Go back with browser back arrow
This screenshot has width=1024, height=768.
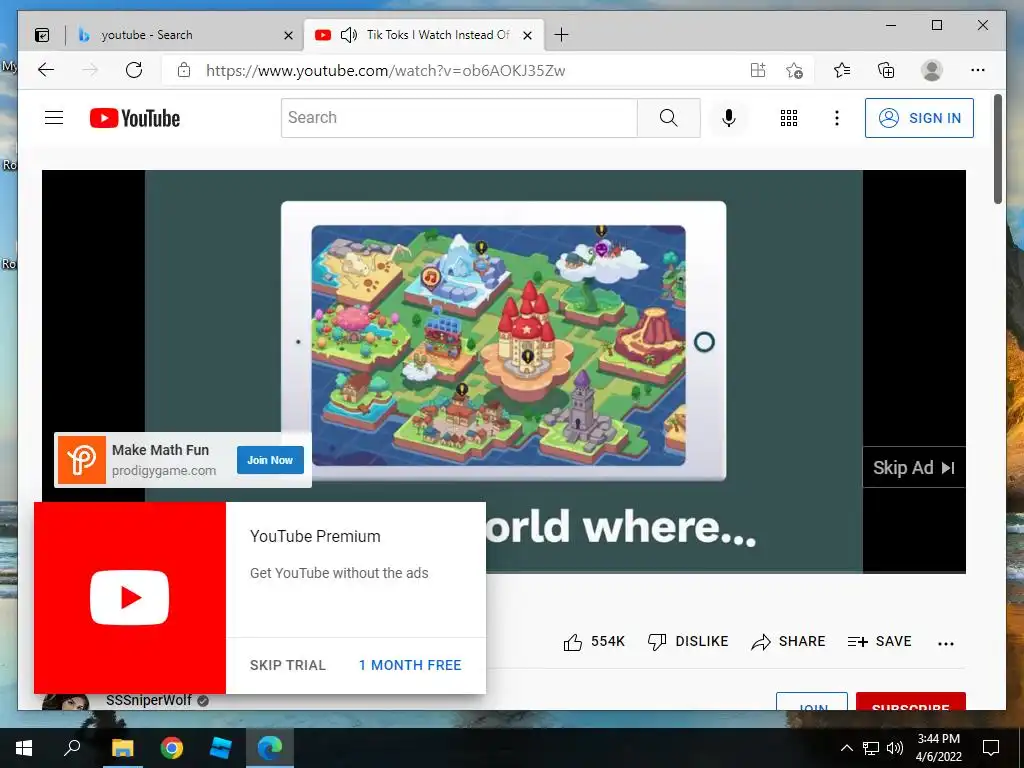click(46, 70)
